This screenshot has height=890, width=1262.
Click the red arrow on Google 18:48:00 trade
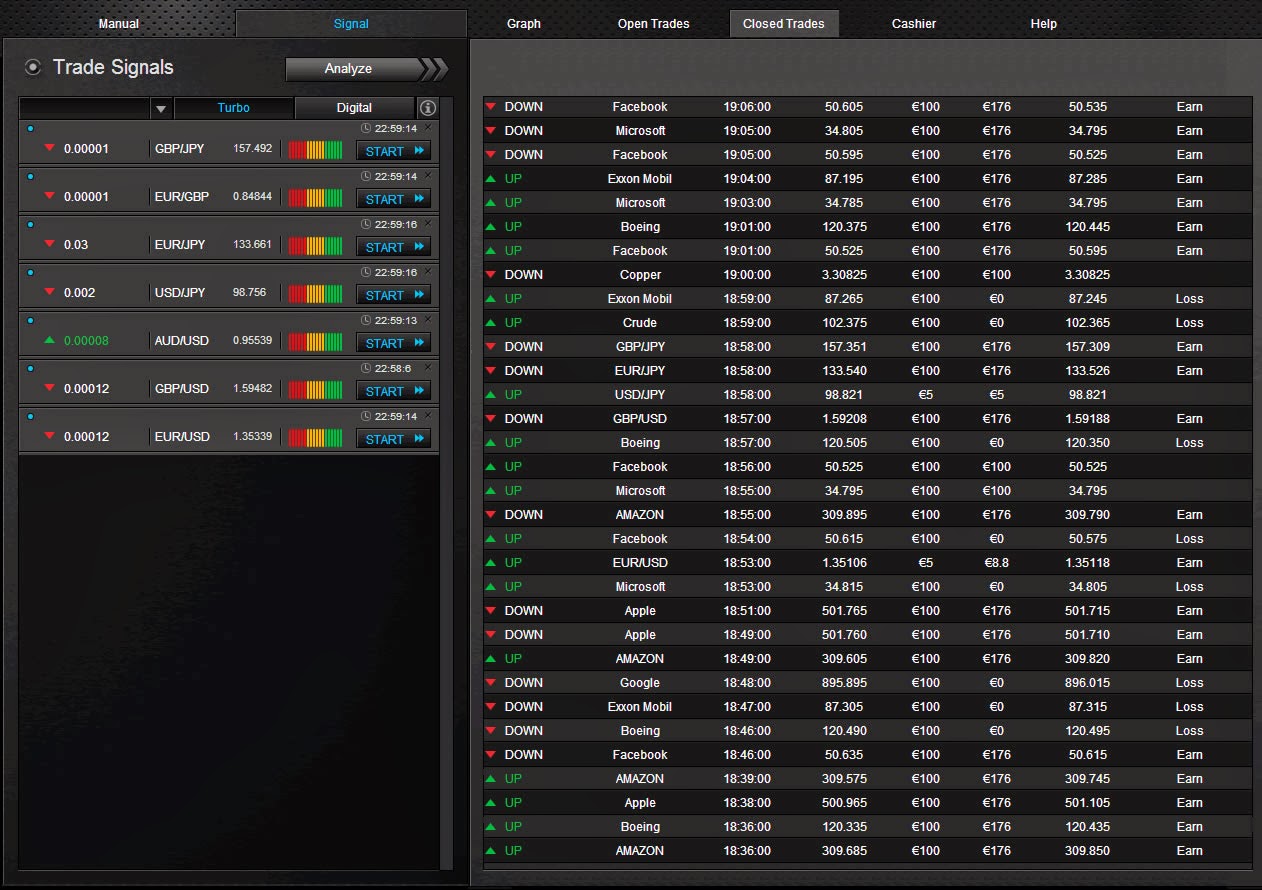coord(491,682)
